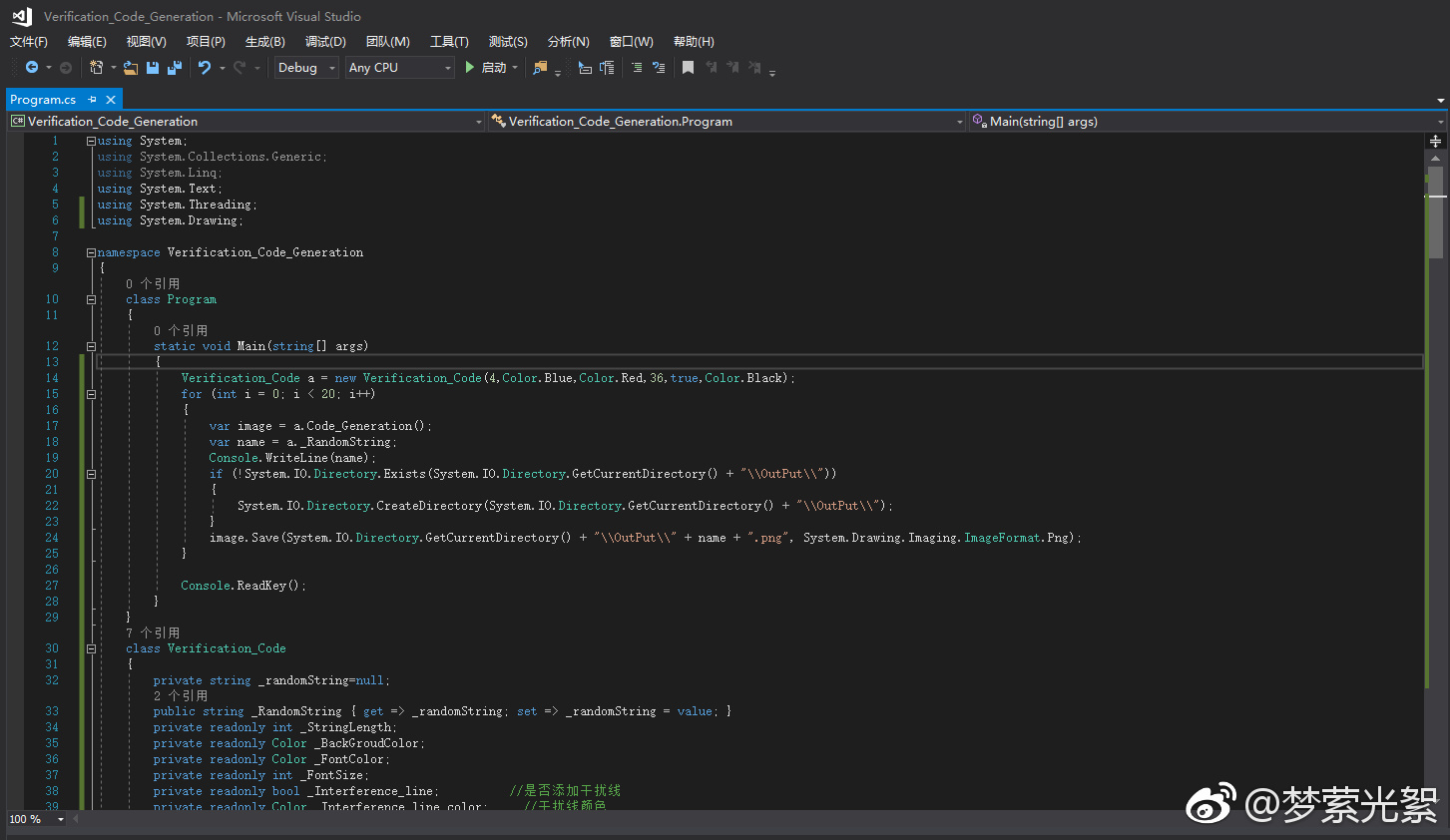Viewport: 1450px width, 840px height.
Task: Collapse the for loop code block
Action: click(91, 394)
